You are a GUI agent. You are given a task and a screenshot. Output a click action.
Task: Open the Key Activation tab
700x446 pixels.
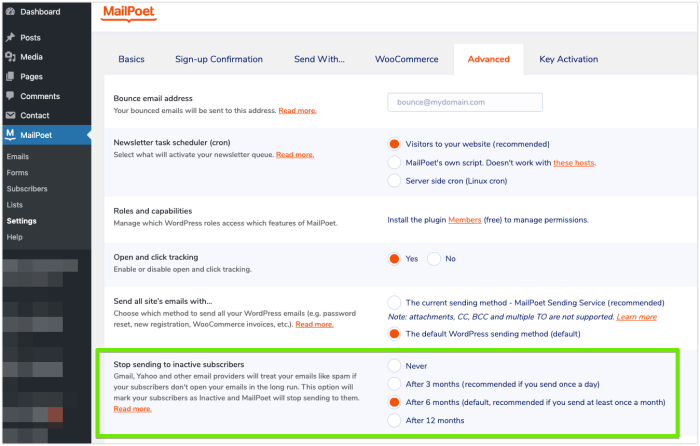click(x=568, y=59)
